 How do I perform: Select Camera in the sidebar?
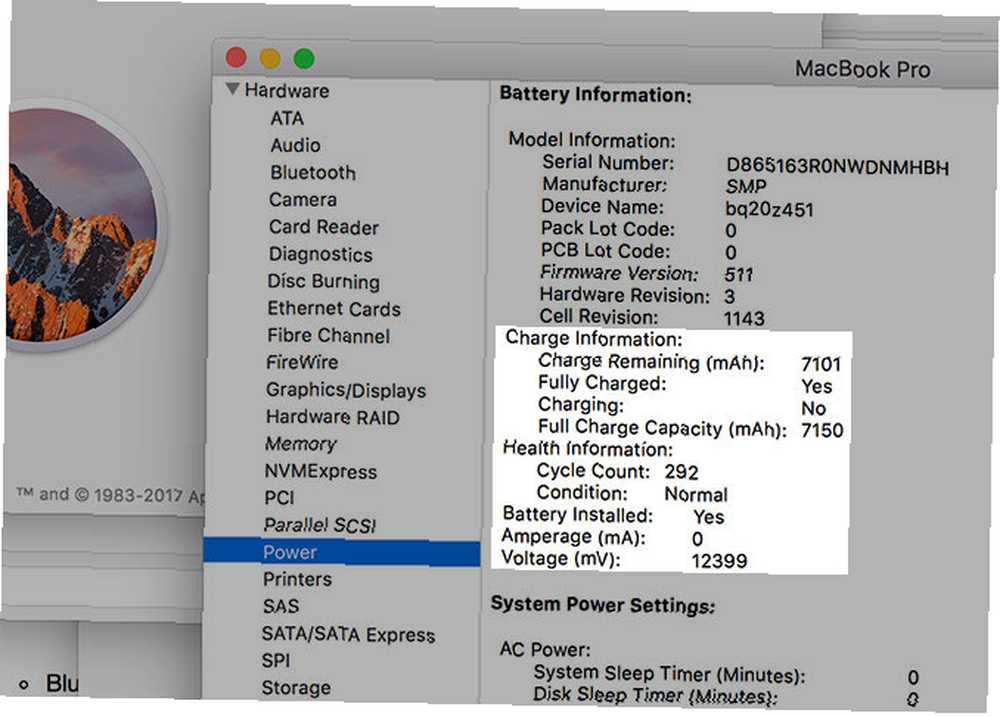coord(303,200)
